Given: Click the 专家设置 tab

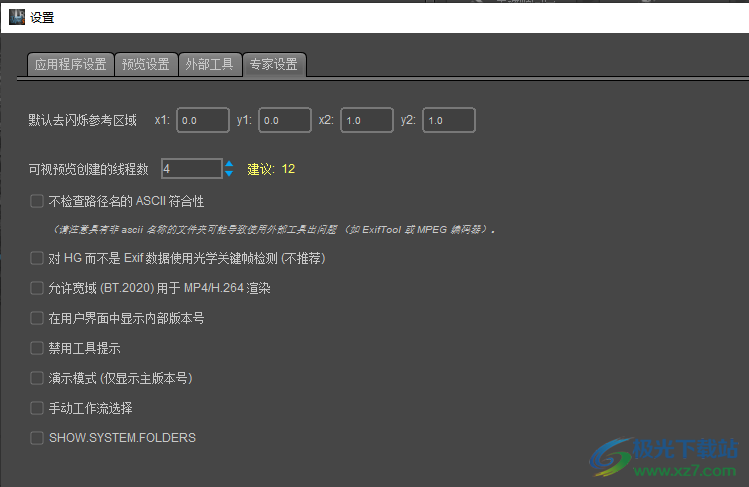Looking at the screenshot, I should (x=274, y=64).
